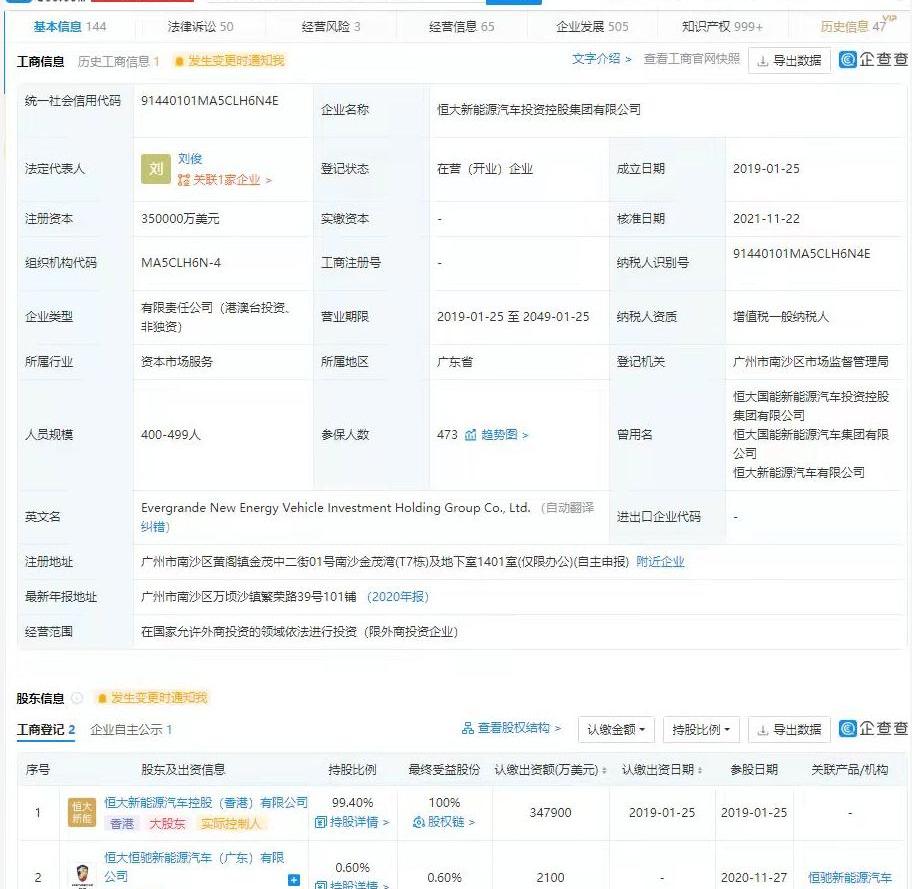
Task: Open the 基本信息 tab
Action: (70, 26)
